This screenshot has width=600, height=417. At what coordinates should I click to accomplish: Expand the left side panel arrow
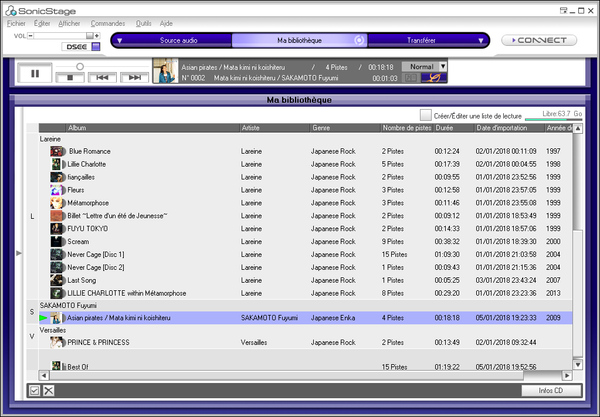click(x=19, y=254)
